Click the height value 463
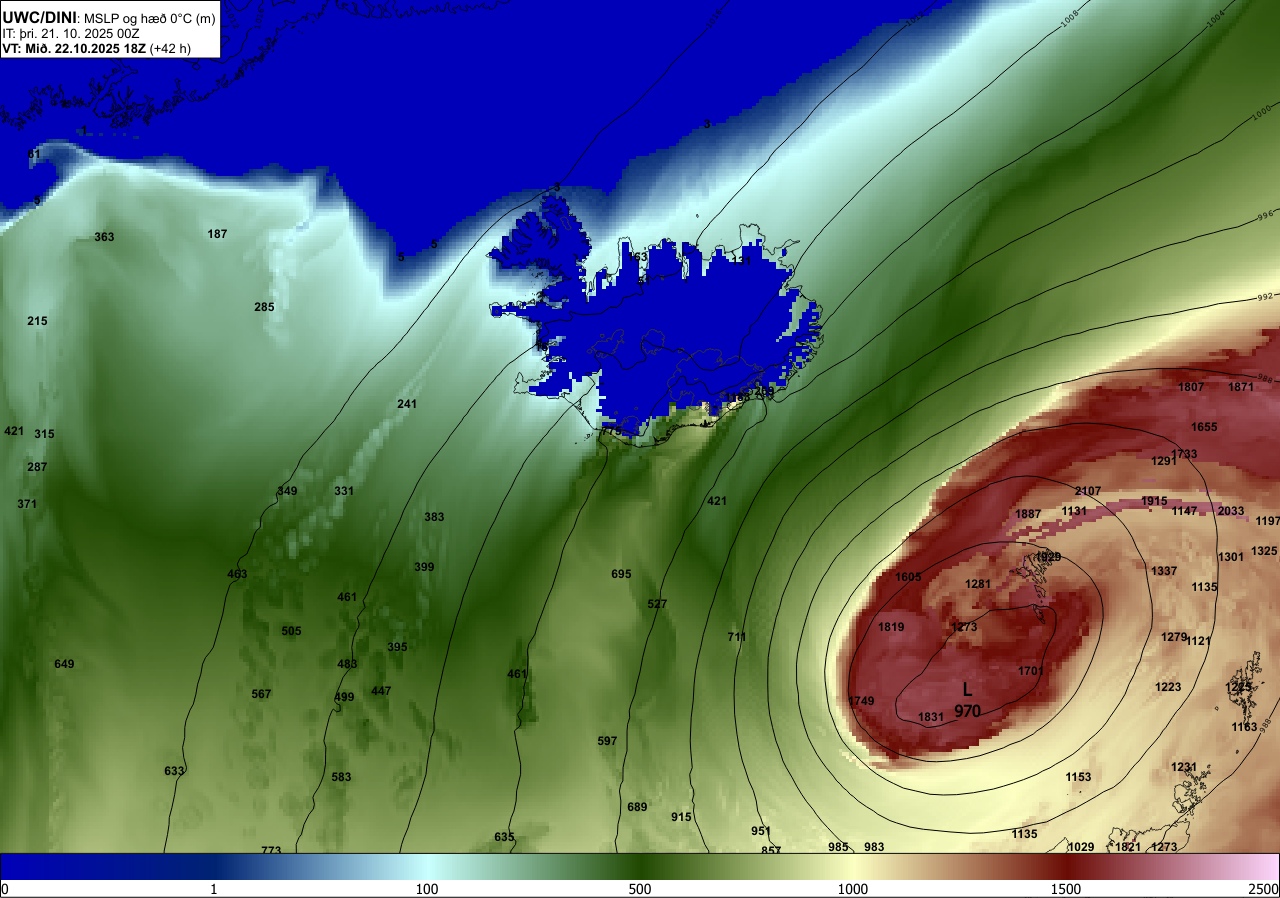1280x898 pixels. (237, 574)
